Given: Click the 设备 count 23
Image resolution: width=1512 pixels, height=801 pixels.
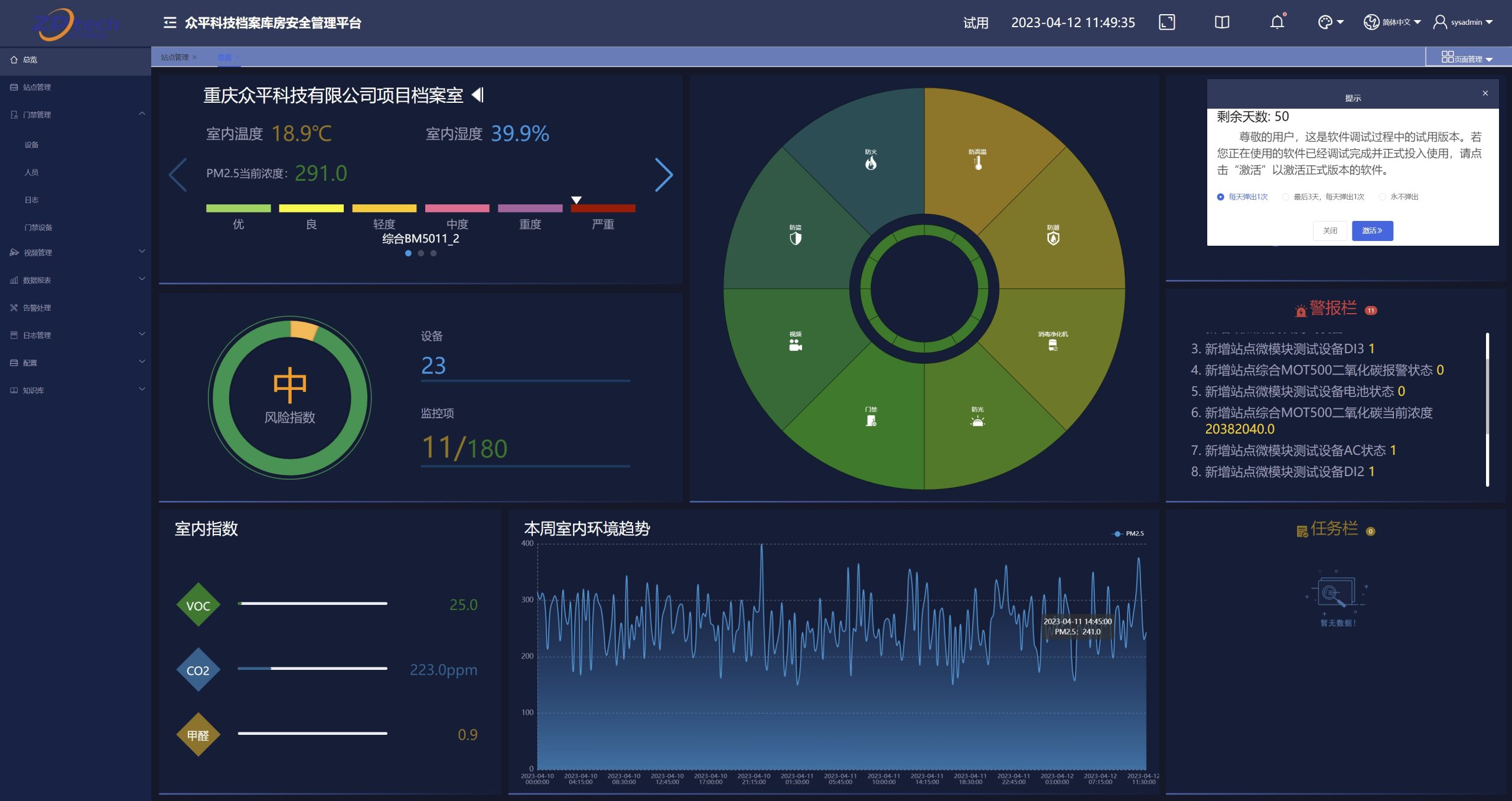Looking at the screenshot, I should (x=434, y=366).
